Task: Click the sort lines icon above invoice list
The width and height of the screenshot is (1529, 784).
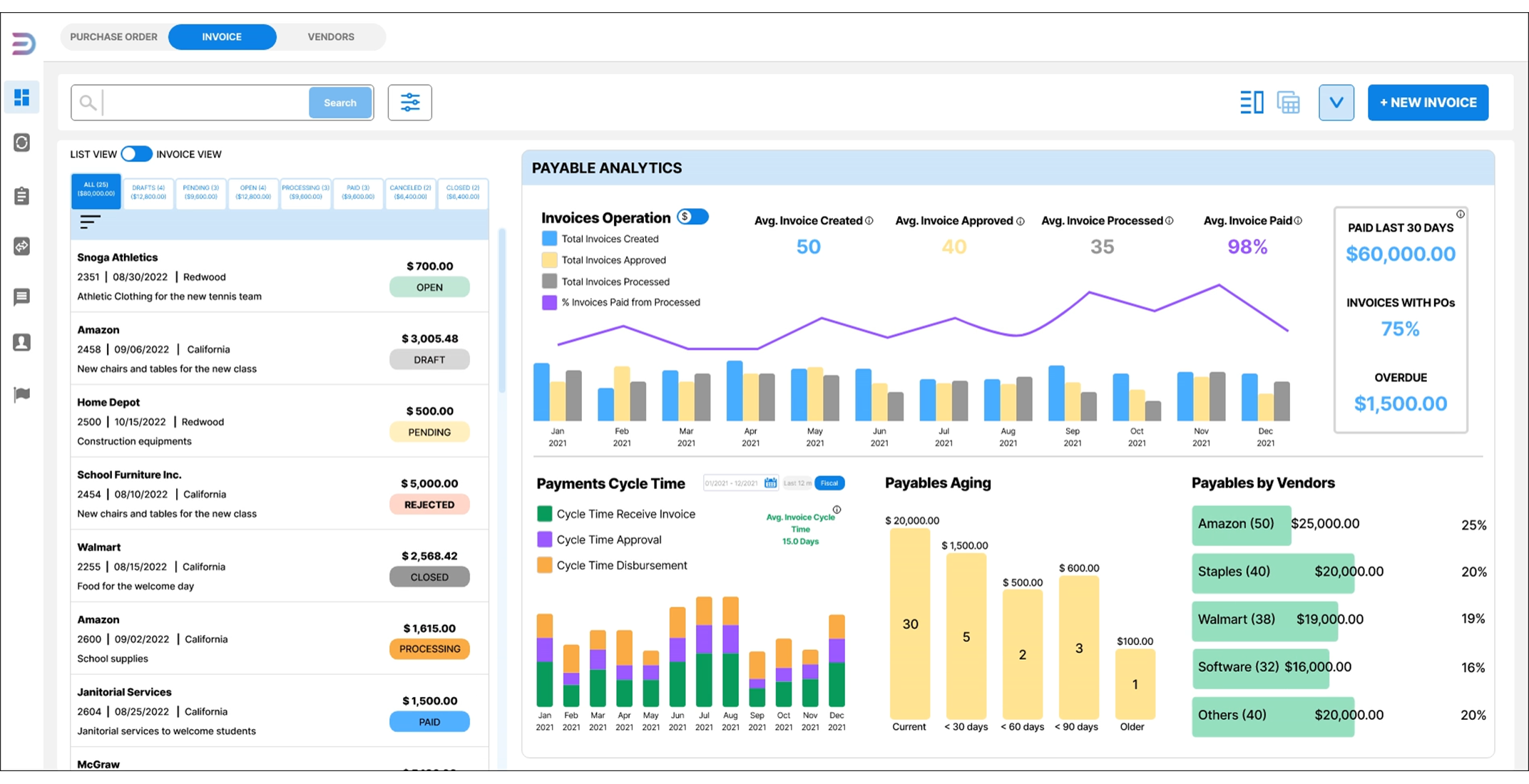Action: point(90,222)
